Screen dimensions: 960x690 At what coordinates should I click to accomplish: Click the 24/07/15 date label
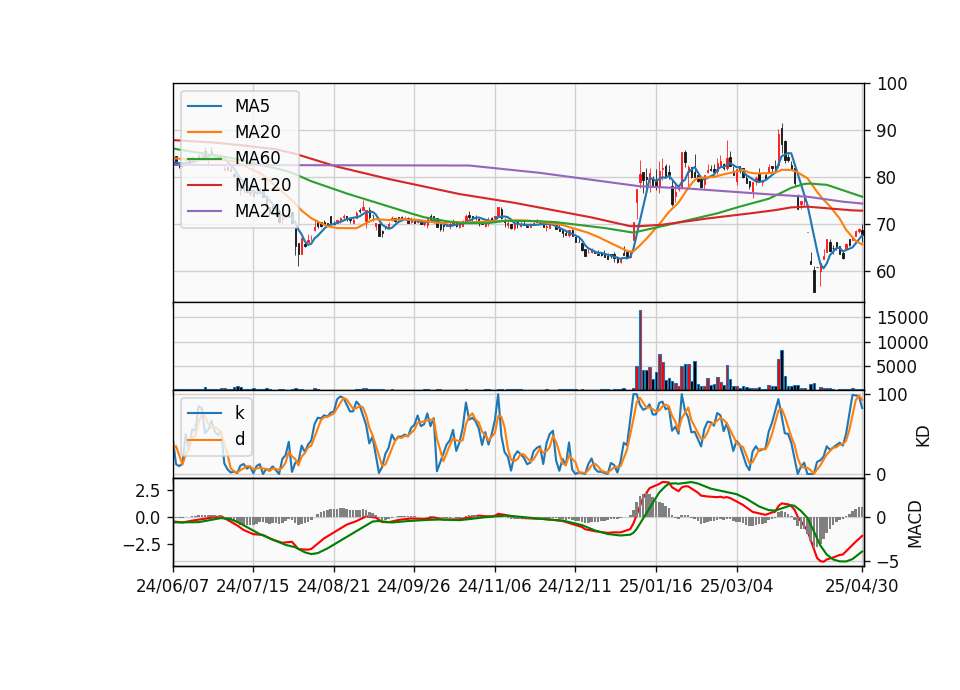[253, 586]
